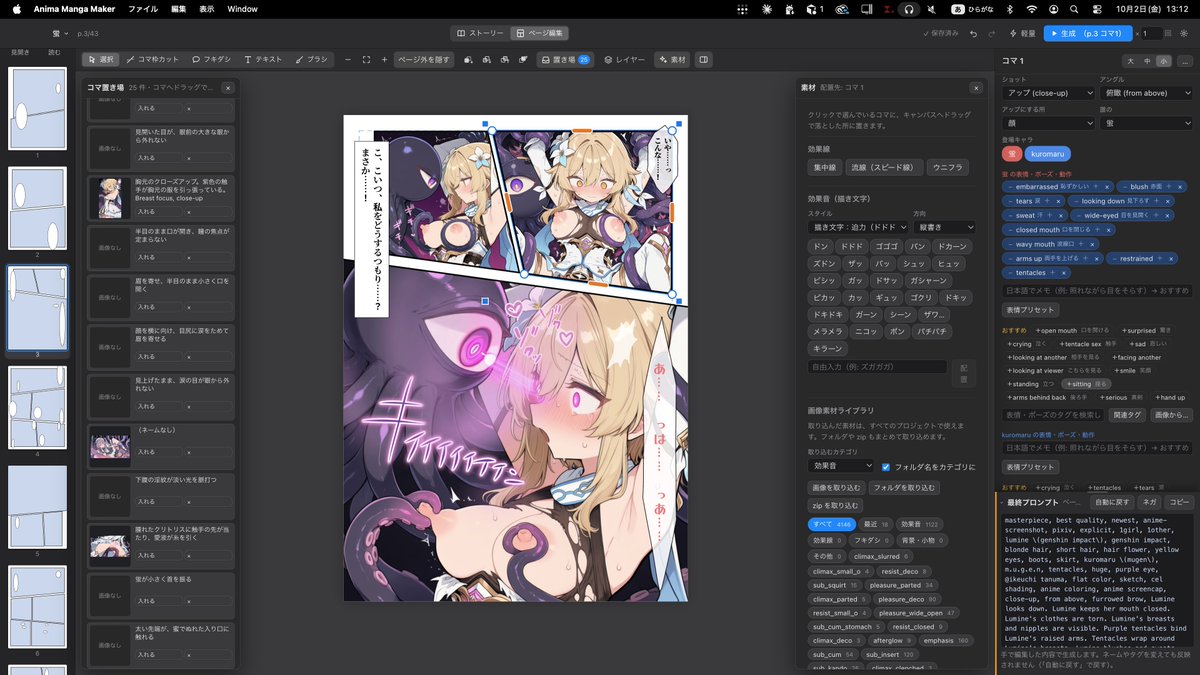Open the レイヤー layers panel
Viewport: 1200px width, 675px height.
[x=625, y=59]
